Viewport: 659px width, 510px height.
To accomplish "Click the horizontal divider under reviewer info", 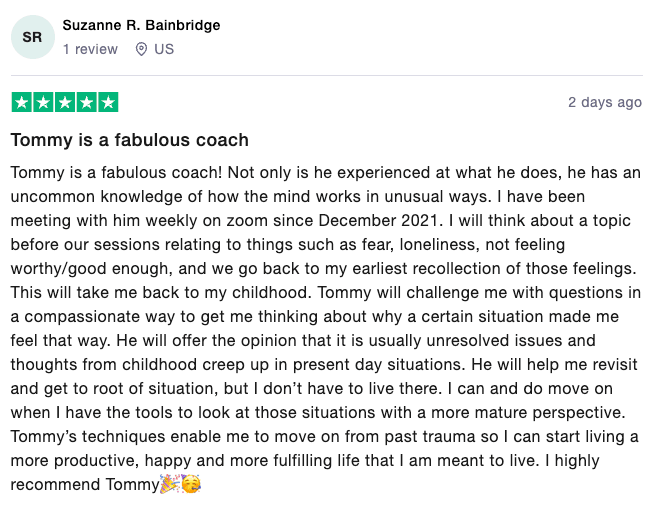I will (327, 76).
